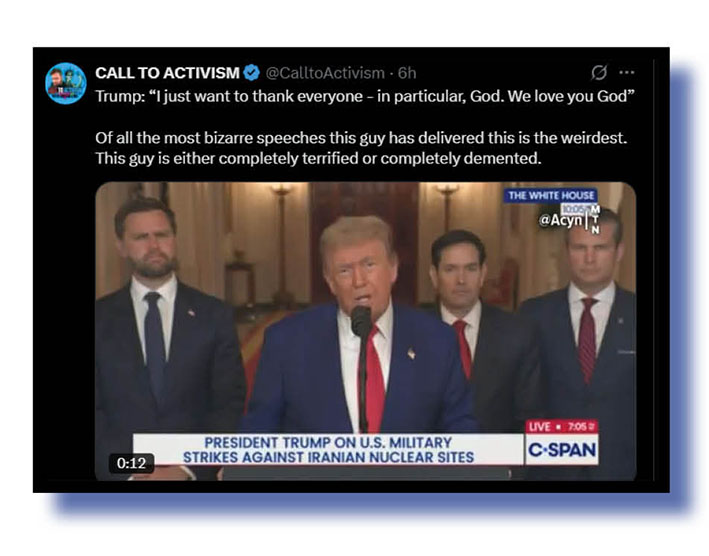709x556 pixels.
Task: Click the @CalltoActivism handle
Action: [x=325, y=73]
